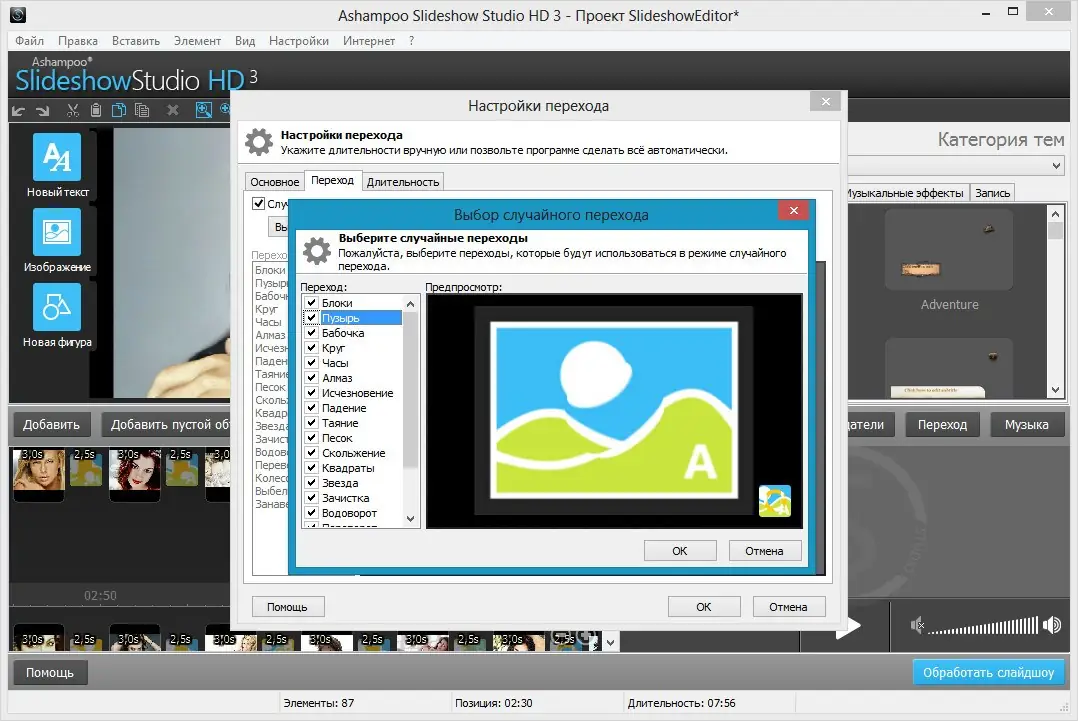
Task: Add shape with Новая фигура icon
Action: [x=57, y=307]
